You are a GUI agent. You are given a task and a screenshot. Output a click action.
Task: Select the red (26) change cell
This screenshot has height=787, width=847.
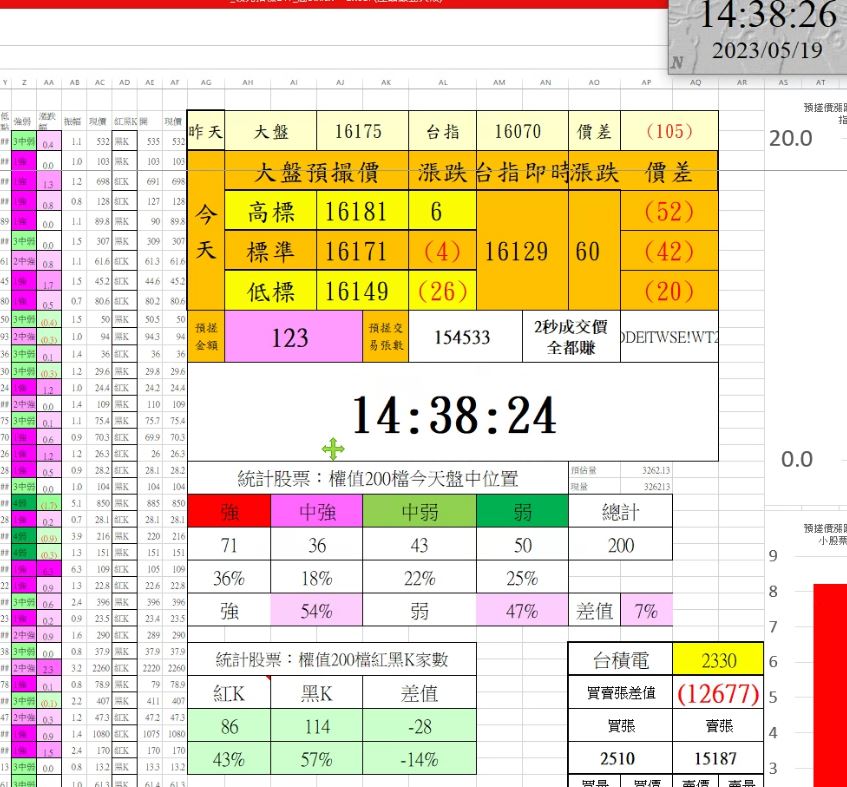pyautogui.click(x=442, y=291)
